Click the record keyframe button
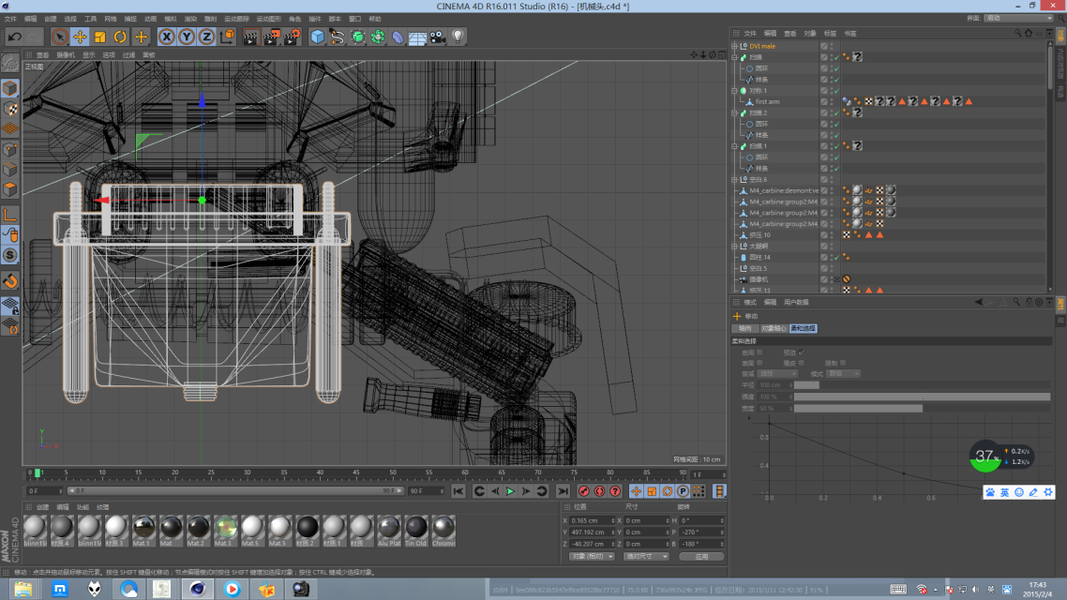Image resolution: width=1067 pixels, height=600 pixels. tap(584, 491)
